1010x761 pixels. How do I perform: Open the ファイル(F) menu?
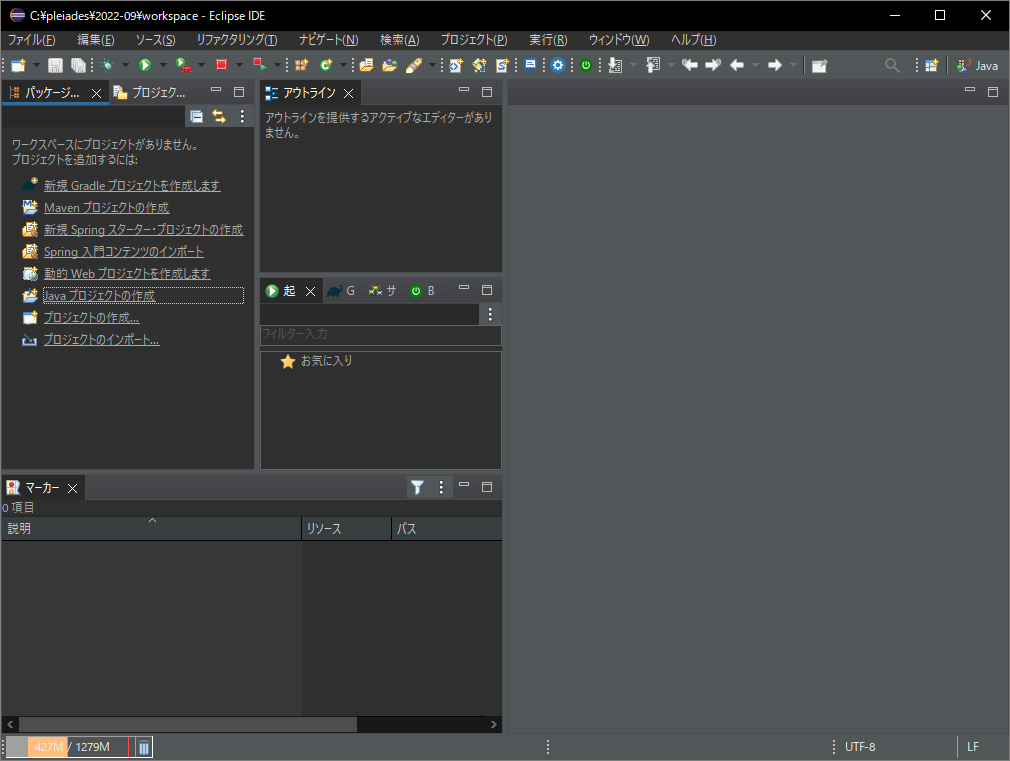[x=32, y=40]
